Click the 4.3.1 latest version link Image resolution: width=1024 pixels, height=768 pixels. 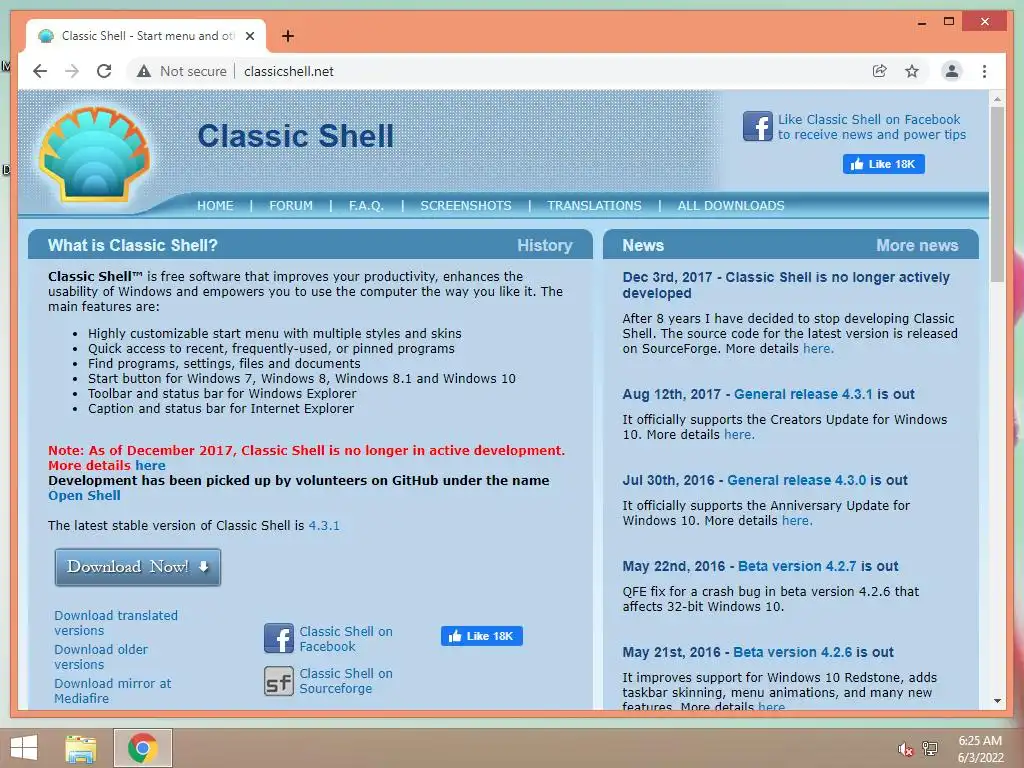click(x=324, y=526)
